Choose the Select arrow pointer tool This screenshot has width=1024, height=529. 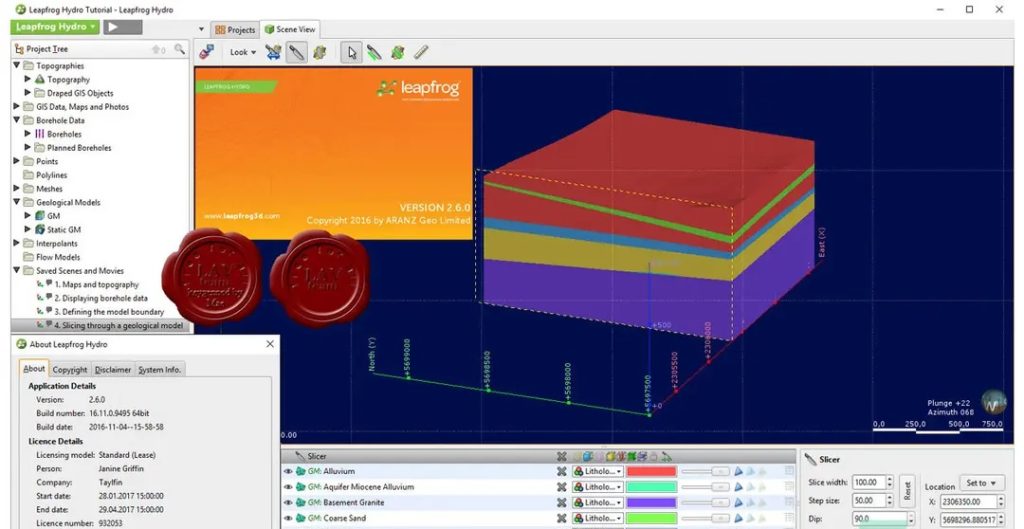point(352,52)
